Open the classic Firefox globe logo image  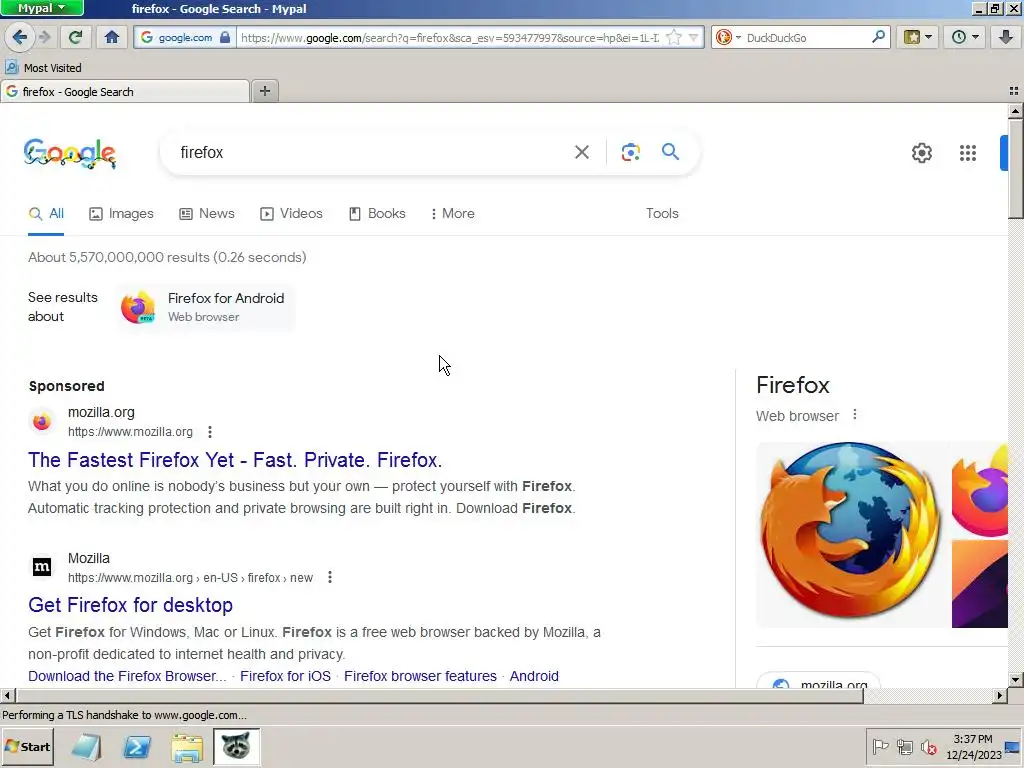click(x=851, y=534)
